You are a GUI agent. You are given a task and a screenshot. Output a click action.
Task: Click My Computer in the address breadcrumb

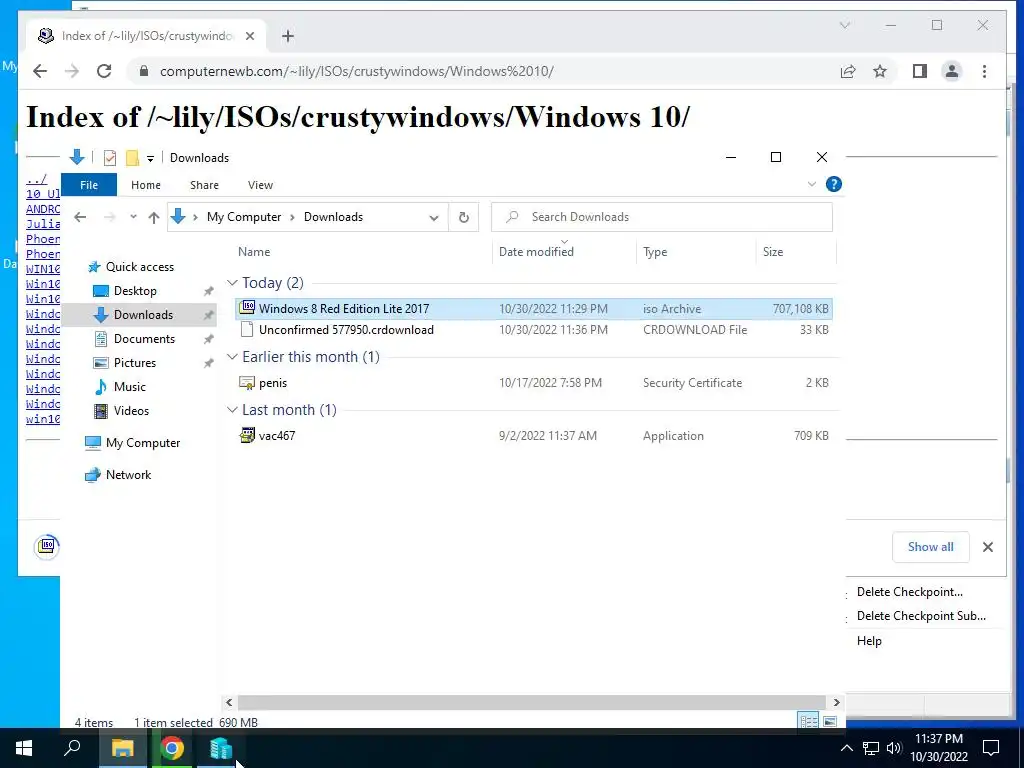(244, 217)
